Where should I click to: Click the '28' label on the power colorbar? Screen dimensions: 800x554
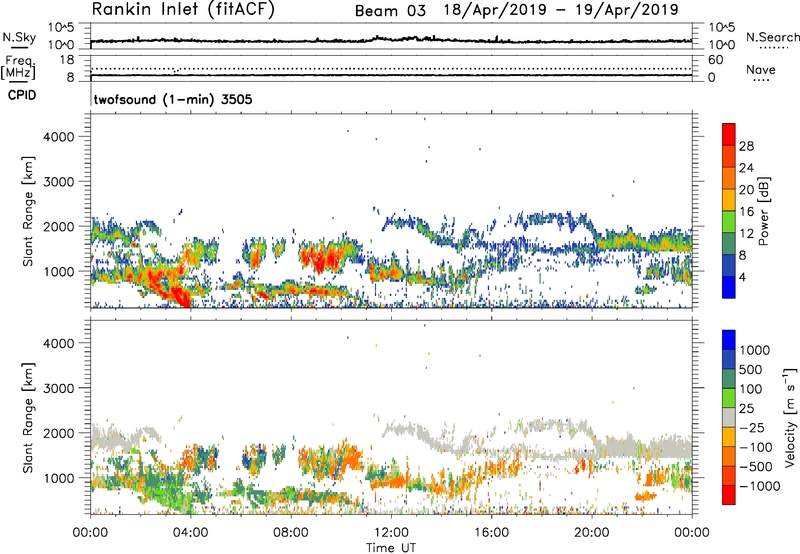(746, 146)
